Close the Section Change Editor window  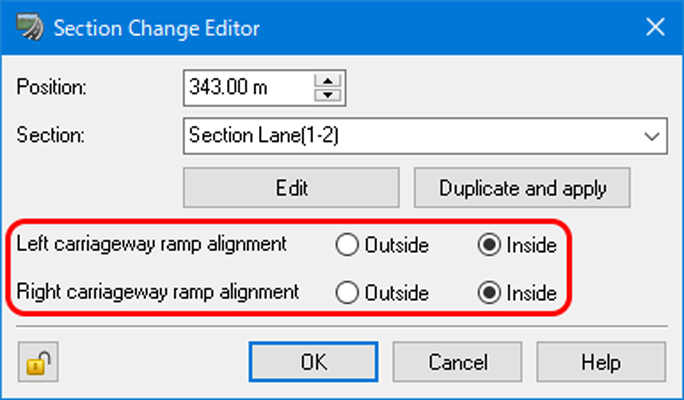655,27
